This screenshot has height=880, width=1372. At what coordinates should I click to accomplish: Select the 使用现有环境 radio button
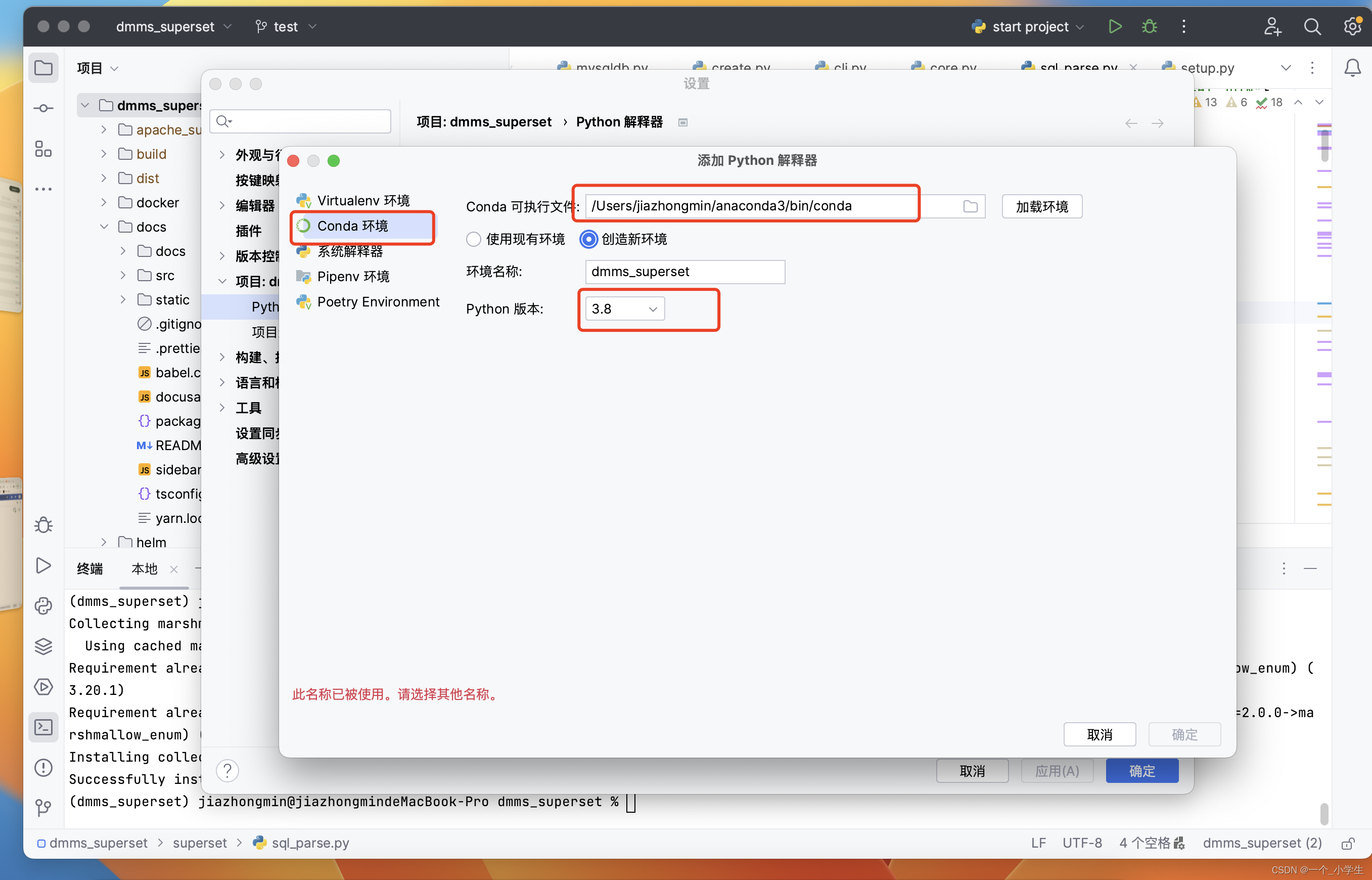point(474,239)
